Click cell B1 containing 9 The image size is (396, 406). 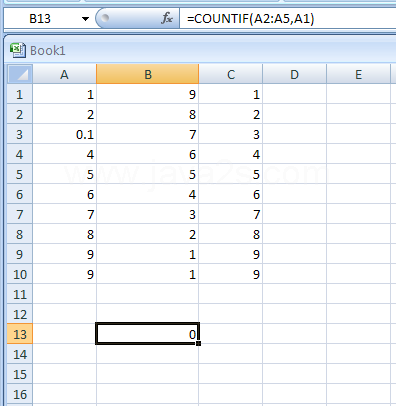click(148, 94)
